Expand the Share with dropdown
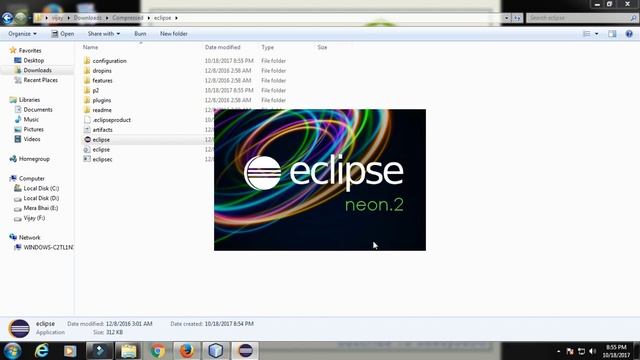 click(x=104, y=34)
